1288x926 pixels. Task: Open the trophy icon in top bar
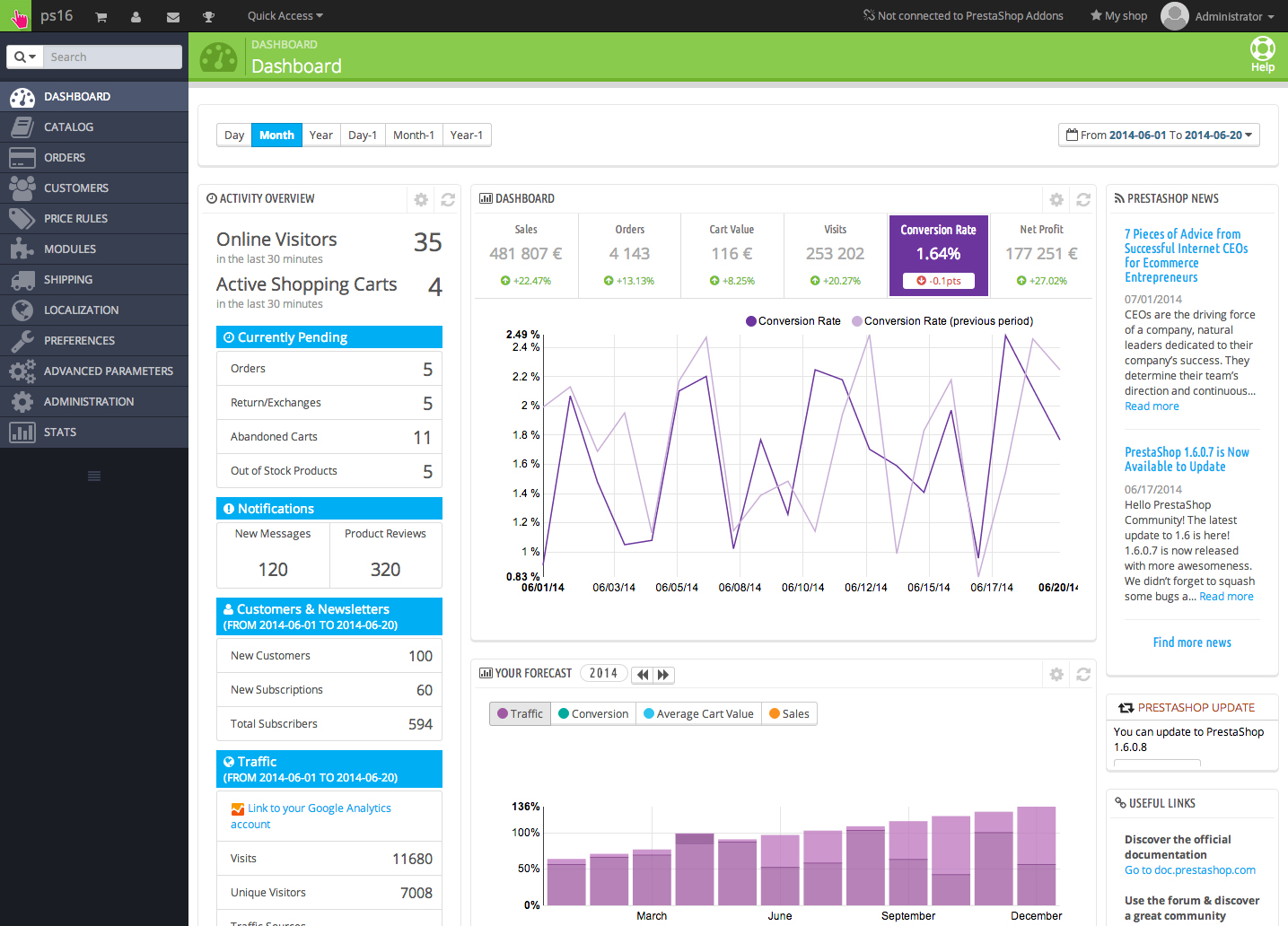(208, 17)
